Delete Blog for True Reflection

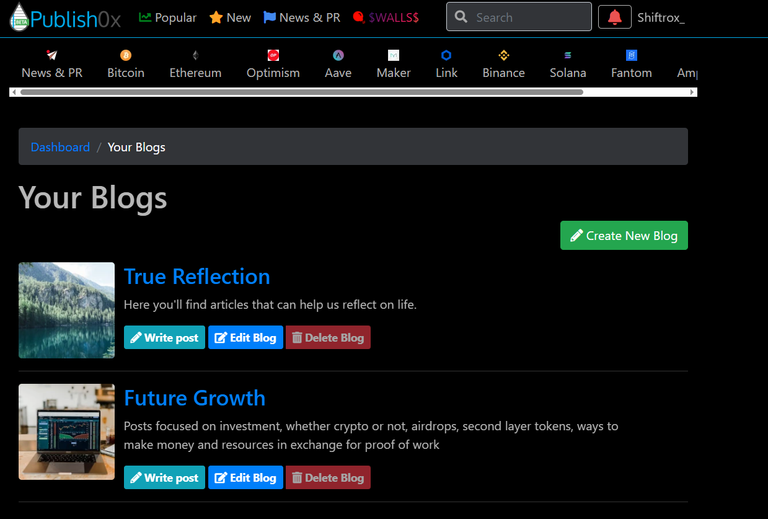[x=328, y=337]
